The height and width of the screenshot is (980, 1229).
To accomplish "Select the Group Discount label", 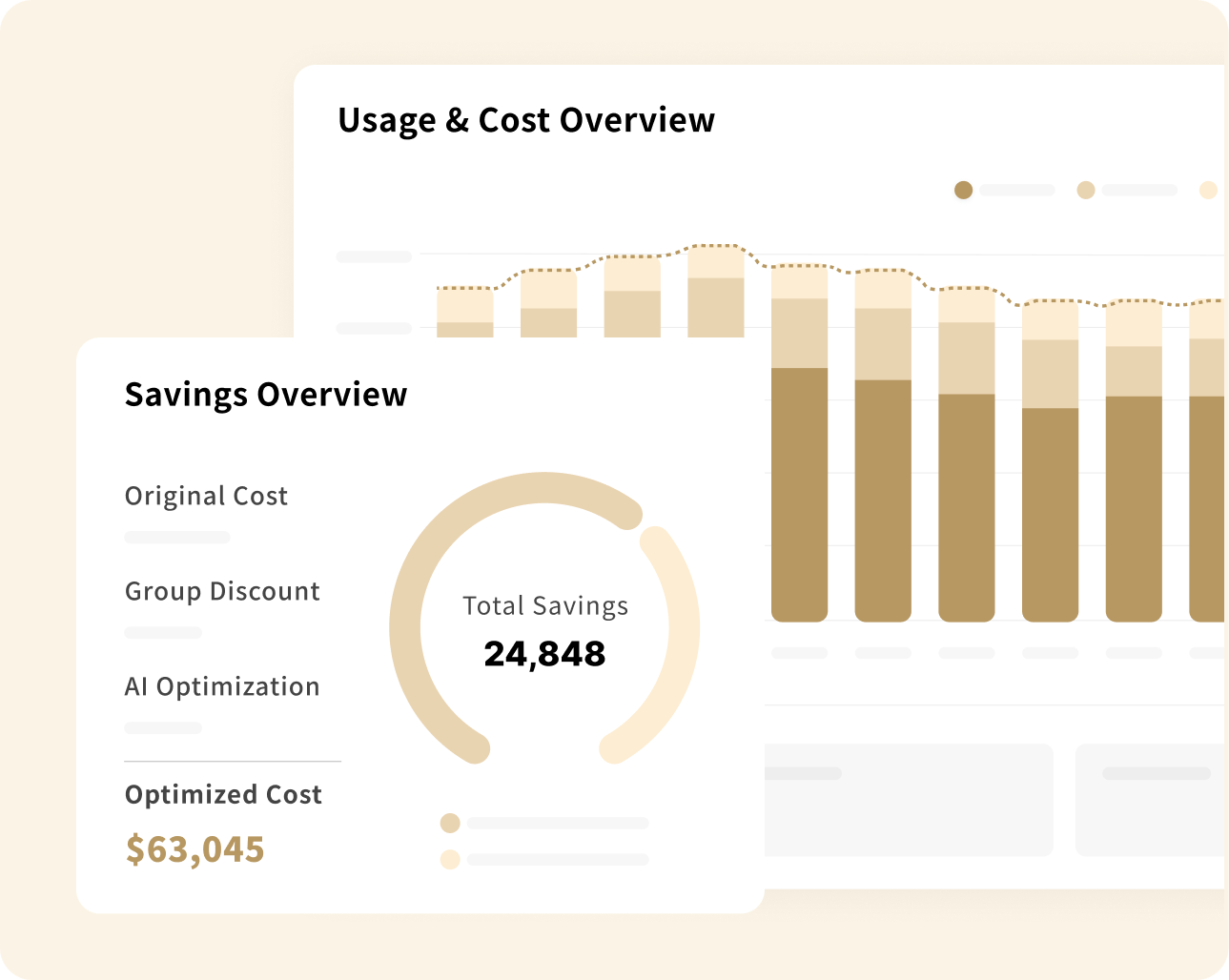I will click(222, 592).
